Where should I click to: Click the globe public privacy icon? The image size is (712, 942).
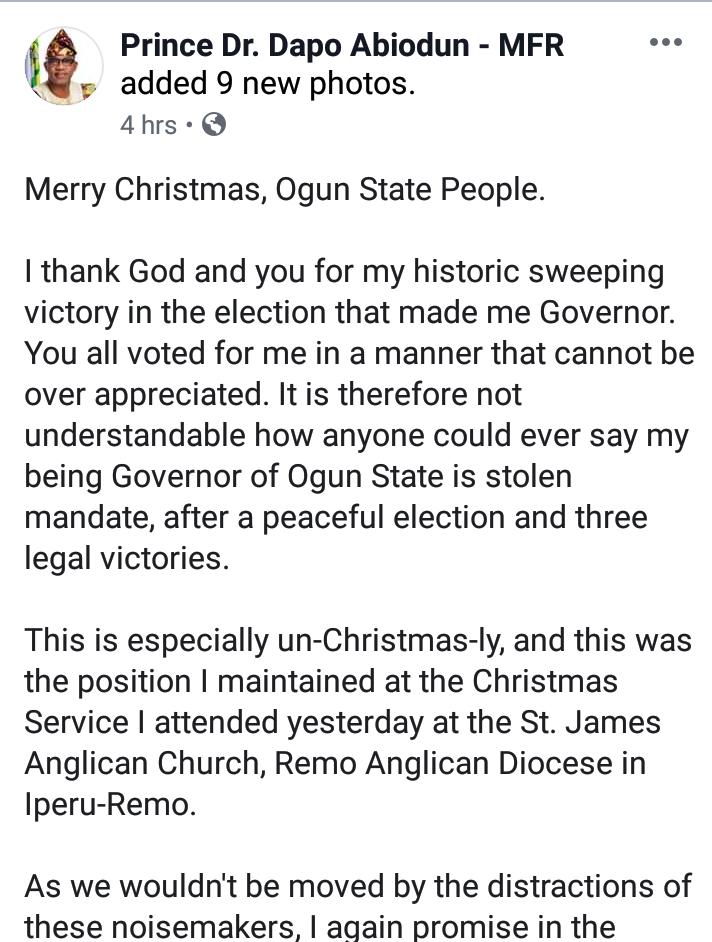[214, 125]
